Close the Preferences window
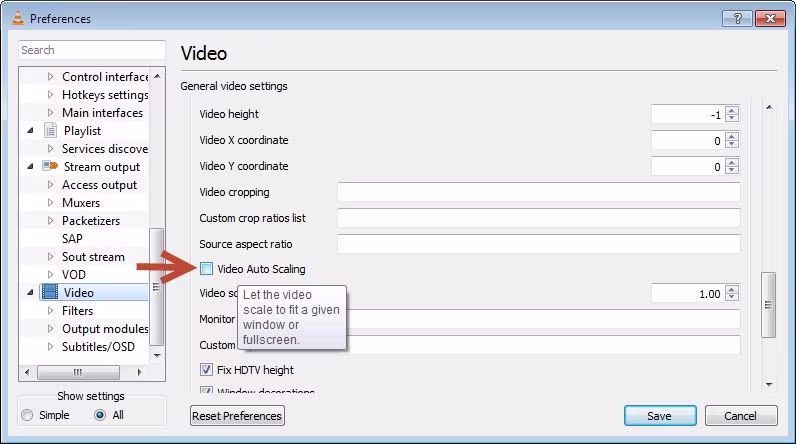The width and height of the screenshot is (796, 444). (x=770, y=19)
